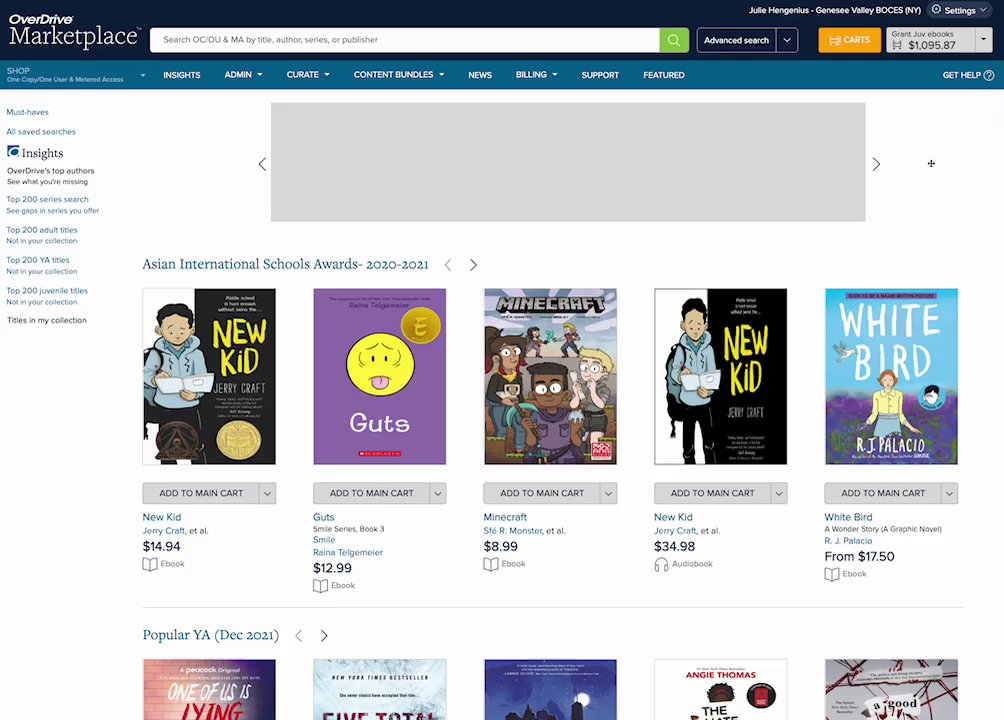Viewport: 1004px width, 720px height.
Task: Open the Sfé R. Monster author link
Action: [x=513, y=531]
